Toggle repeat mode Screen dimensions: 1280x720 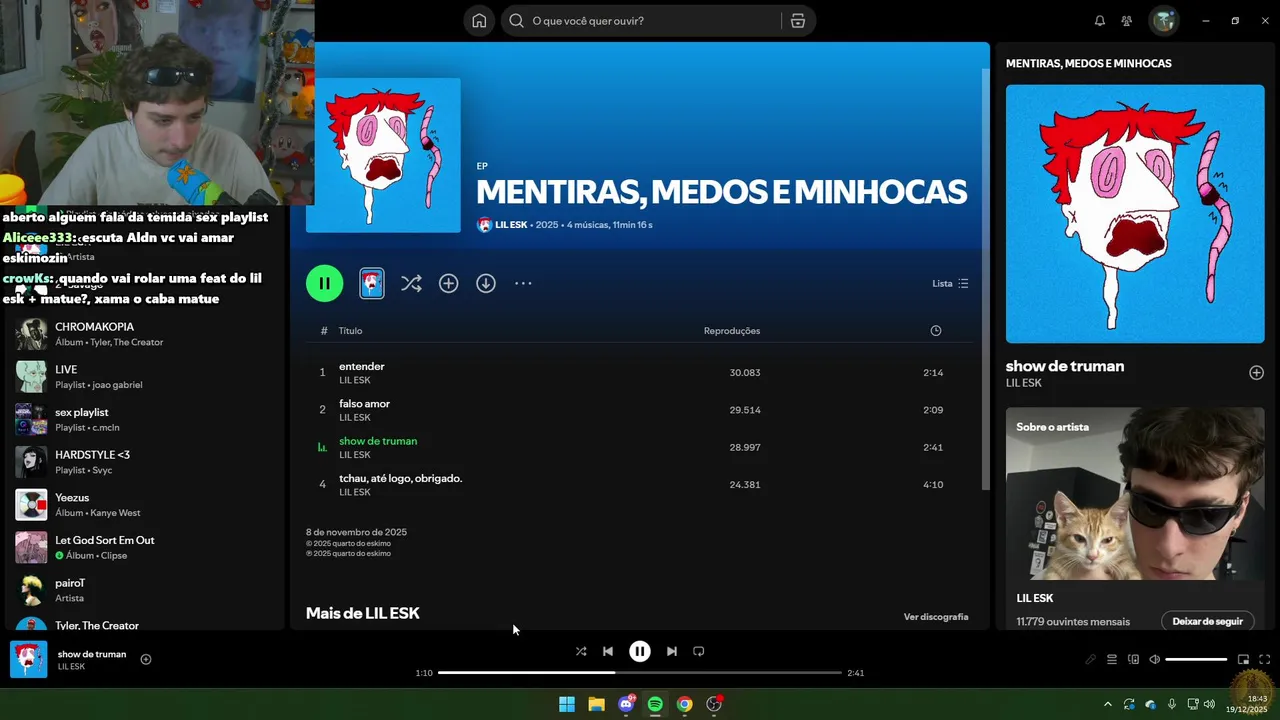point(699,651)
